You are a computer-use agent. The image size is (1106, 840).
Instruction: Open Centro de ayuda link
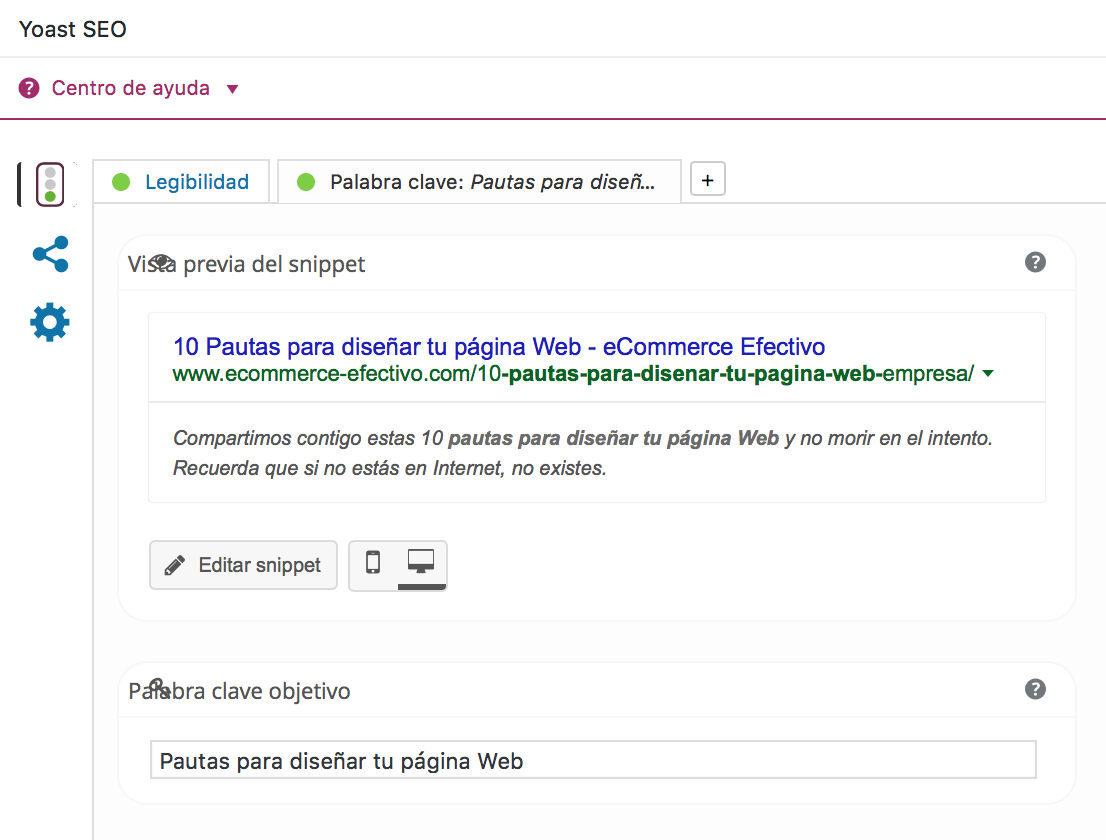point(130,88)
